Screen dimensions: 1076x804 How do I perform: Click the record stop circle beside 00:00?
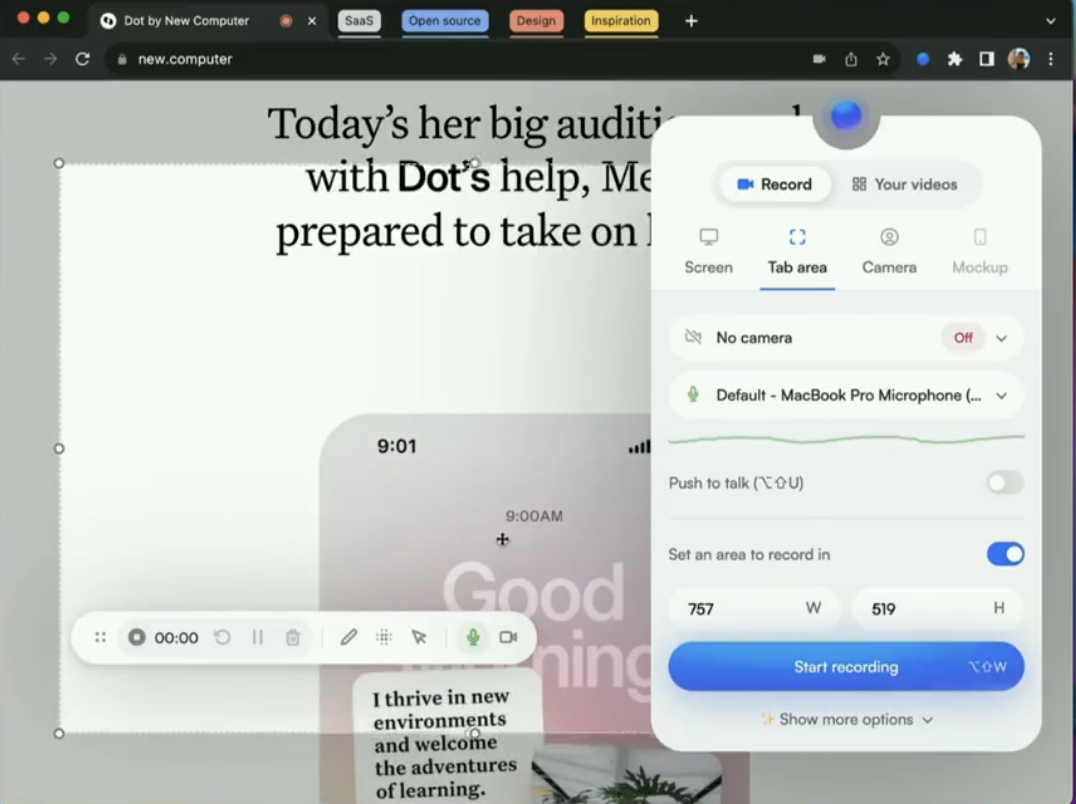pyautogui.click(x=137, y=637)
